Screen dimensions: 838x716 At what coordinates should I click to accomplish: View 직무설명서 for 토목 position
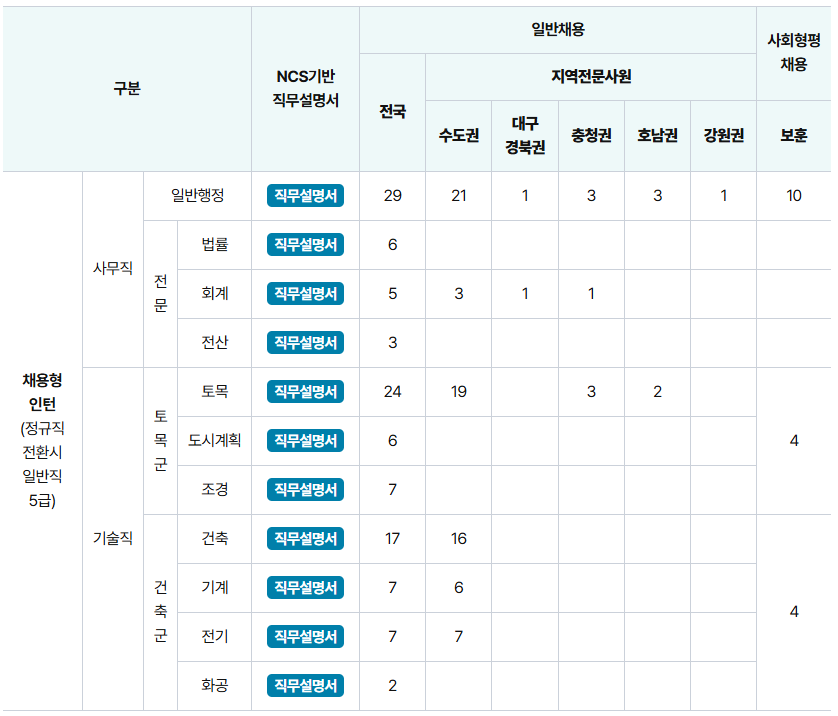click(x=305, y=392)
